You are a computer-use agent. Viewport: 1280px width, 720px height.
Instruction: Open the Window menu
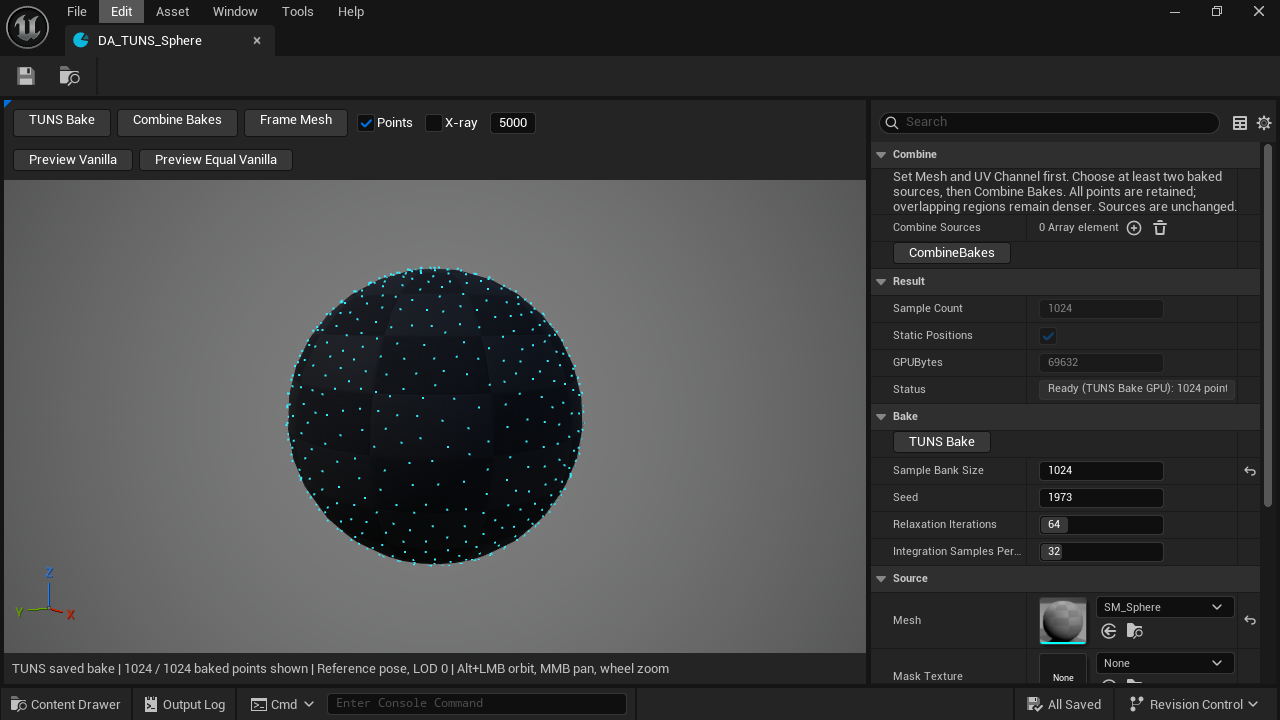click(x=235, y=12)
